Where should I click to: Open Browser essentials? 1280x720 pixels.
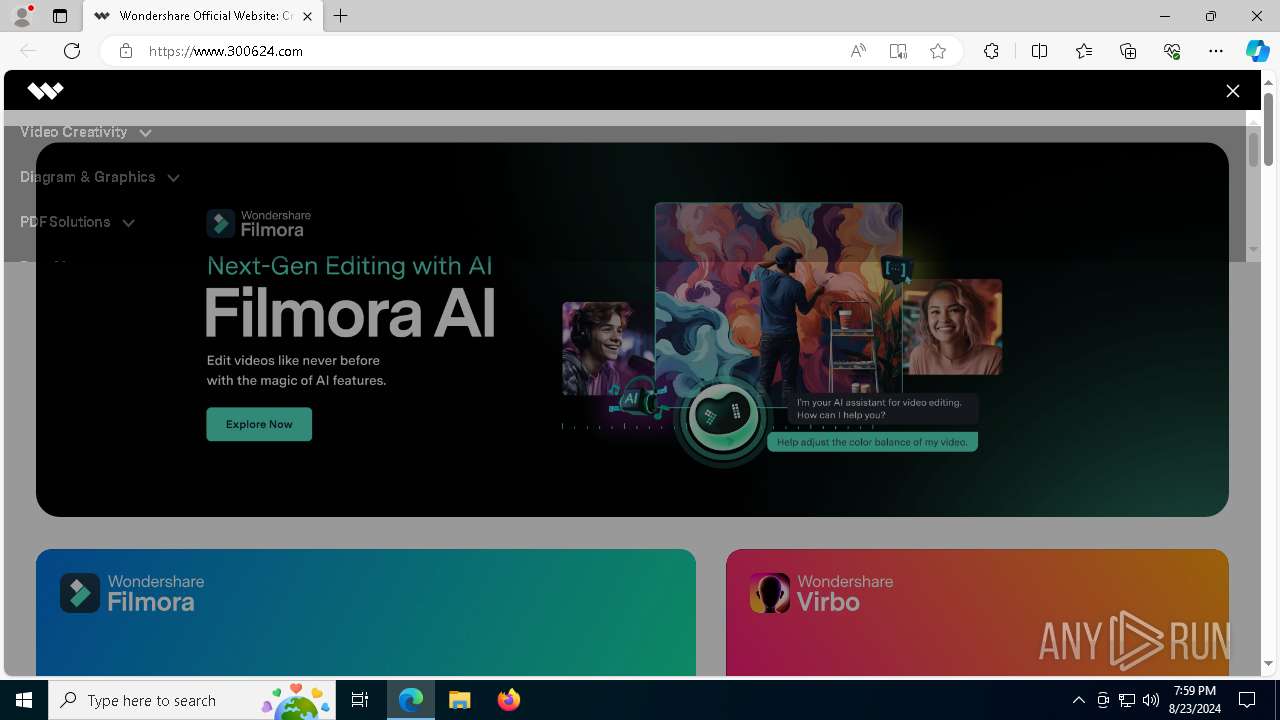click(1172, 51)
